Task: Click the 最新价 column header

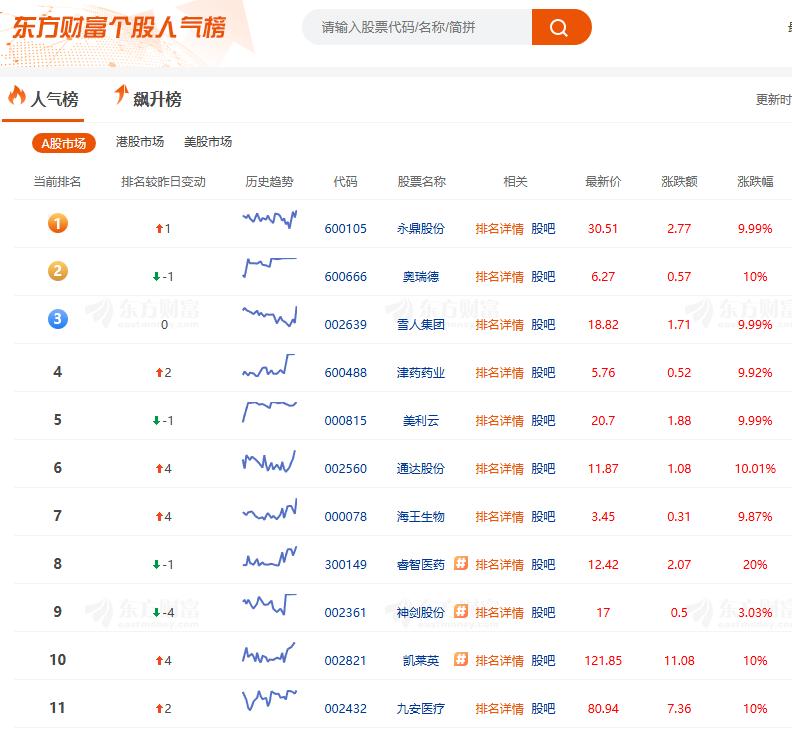Action: coord(603,182)
